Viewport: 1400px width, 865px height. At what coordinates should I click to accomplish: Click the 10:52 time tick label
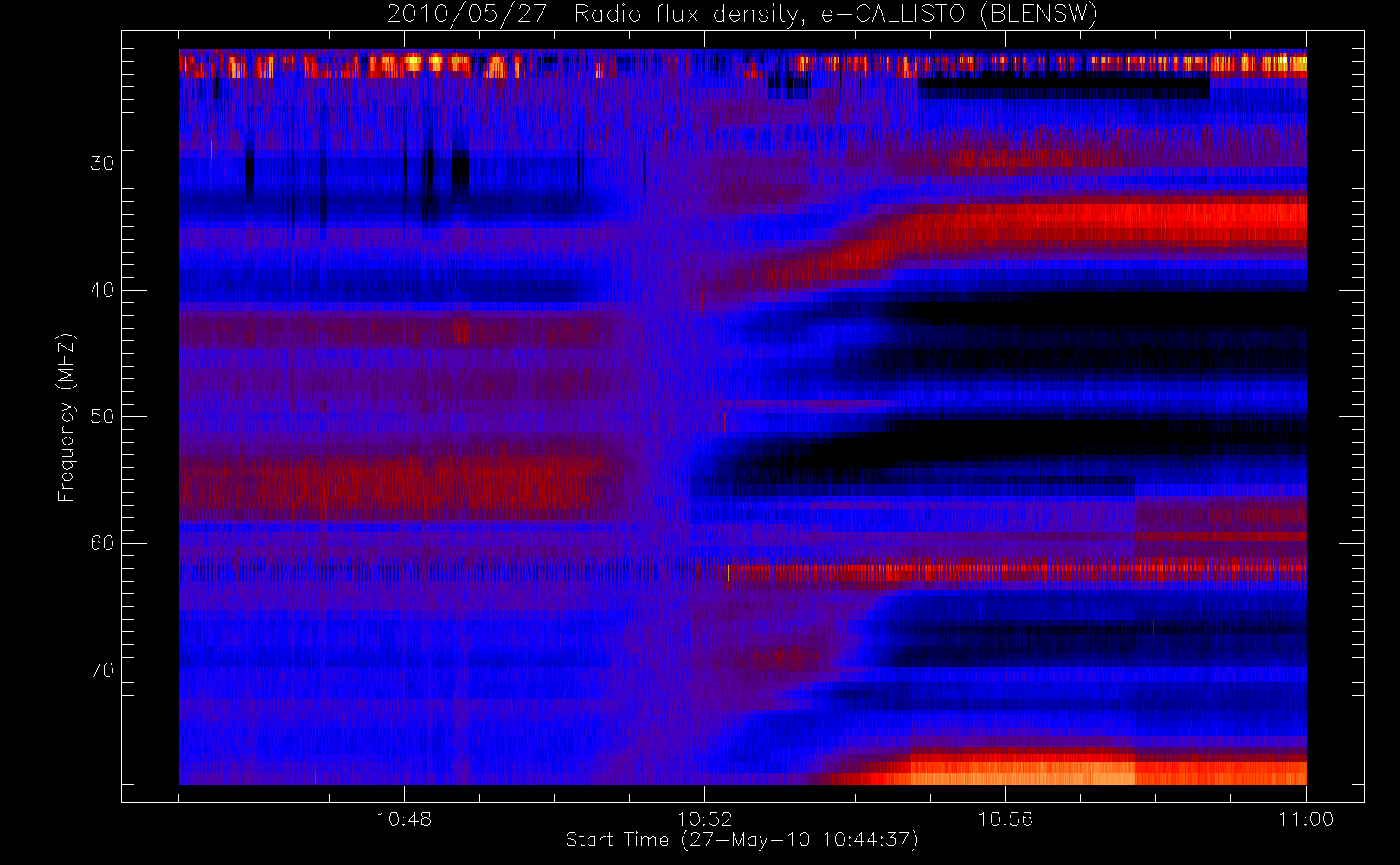click(704, 819)
